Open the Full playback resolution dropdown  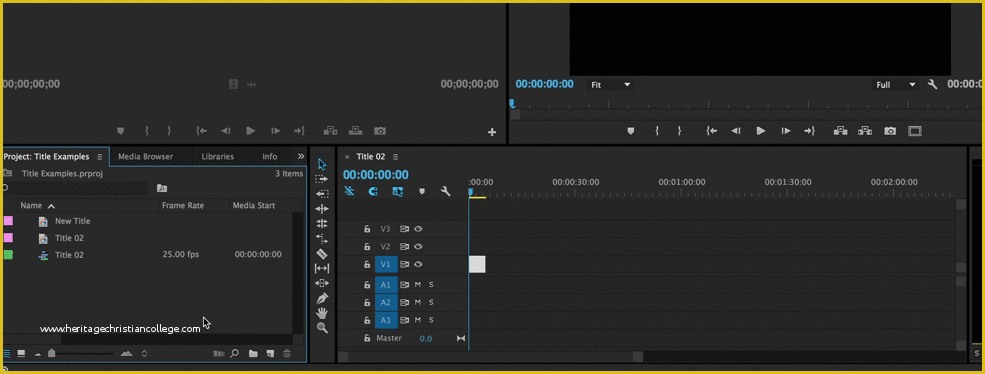tap(896, 85)
